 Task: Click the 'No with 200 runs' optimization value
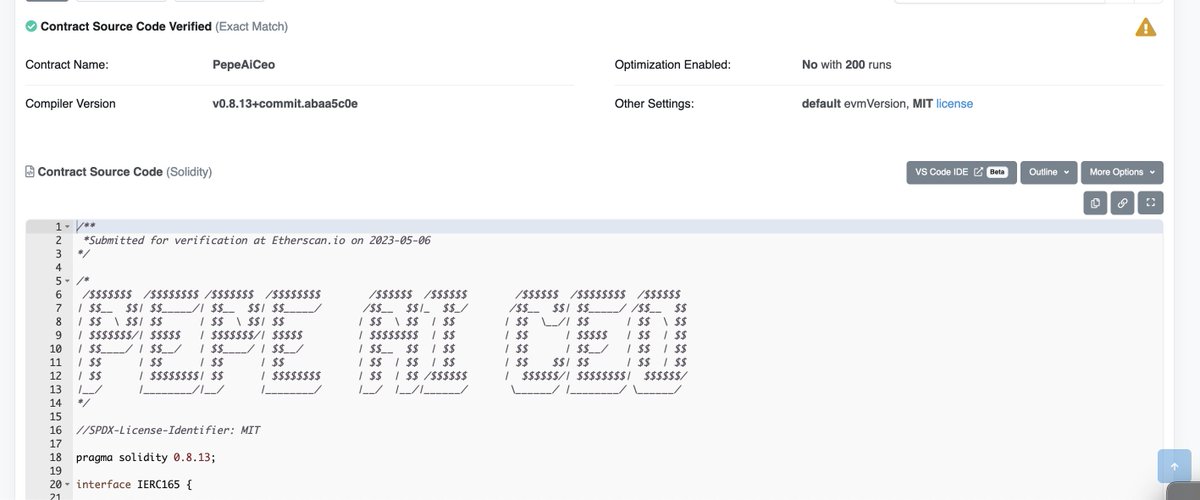coord(846,64)
